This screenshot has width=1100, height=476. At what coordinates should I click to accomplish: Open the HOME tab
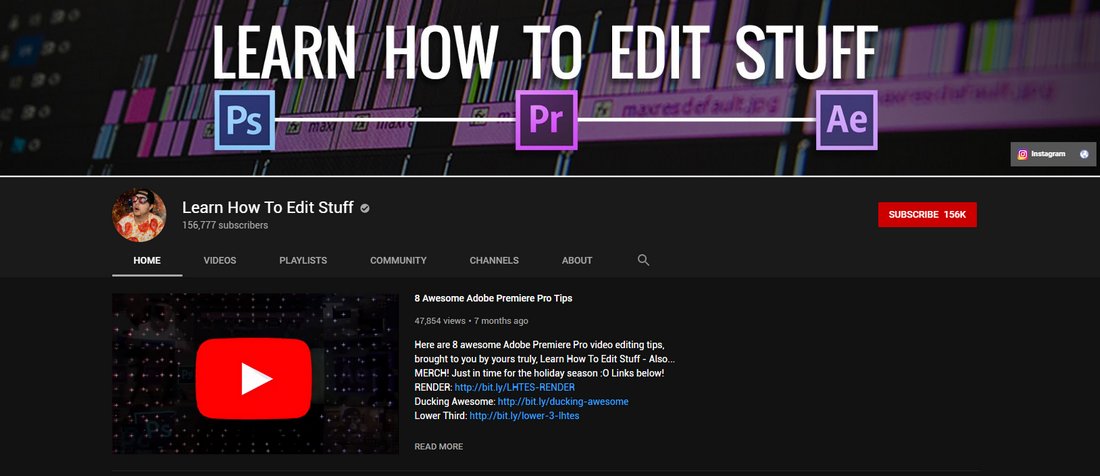coord(147,260)
